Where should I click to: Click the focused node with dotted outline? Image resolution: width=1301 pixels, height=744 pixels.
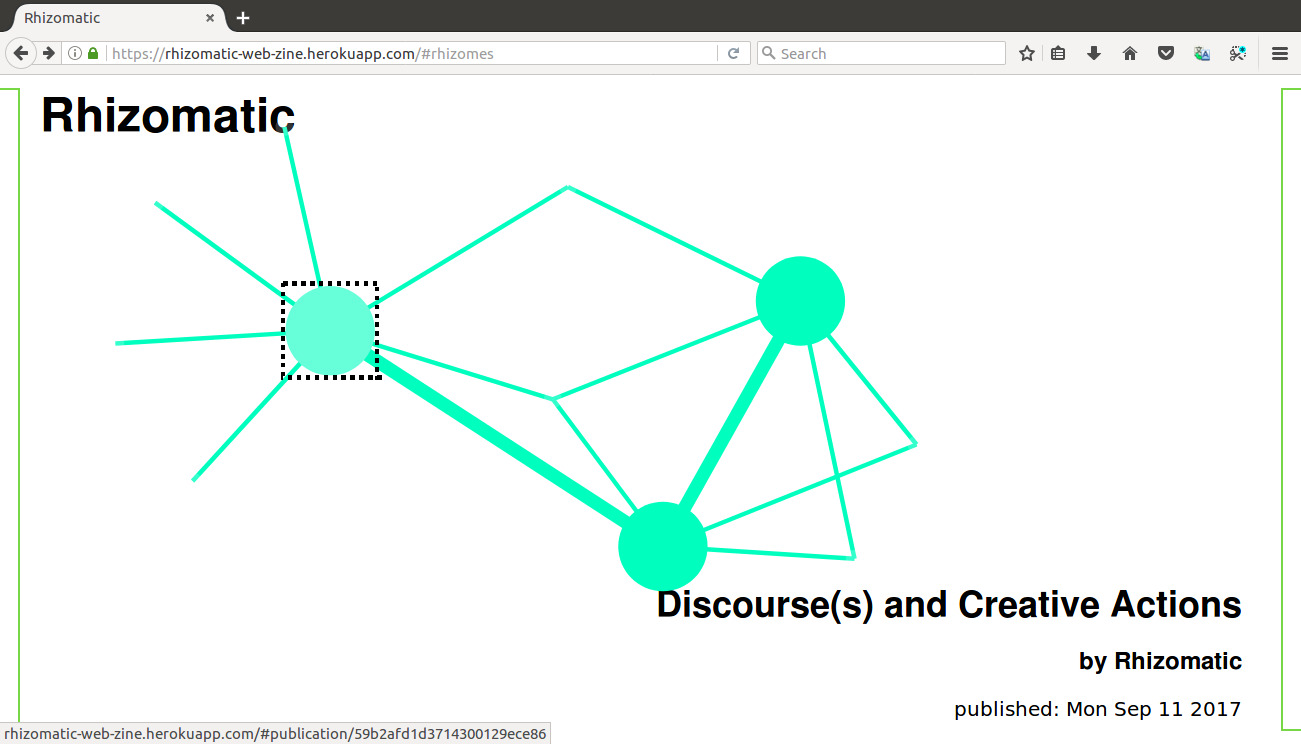tap(330, 331)
